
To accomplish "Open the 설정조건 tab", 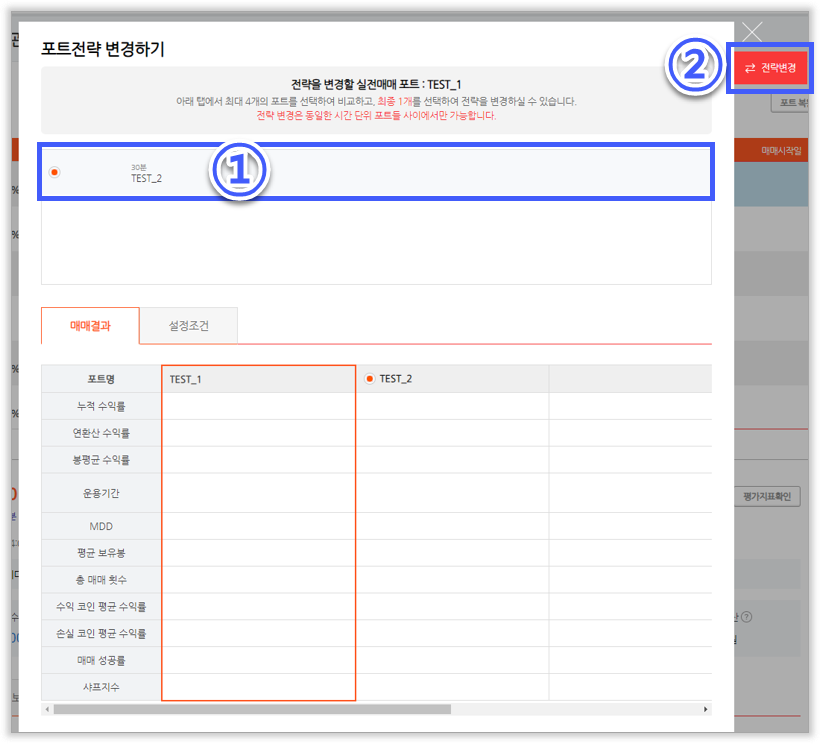I will 188,325.
